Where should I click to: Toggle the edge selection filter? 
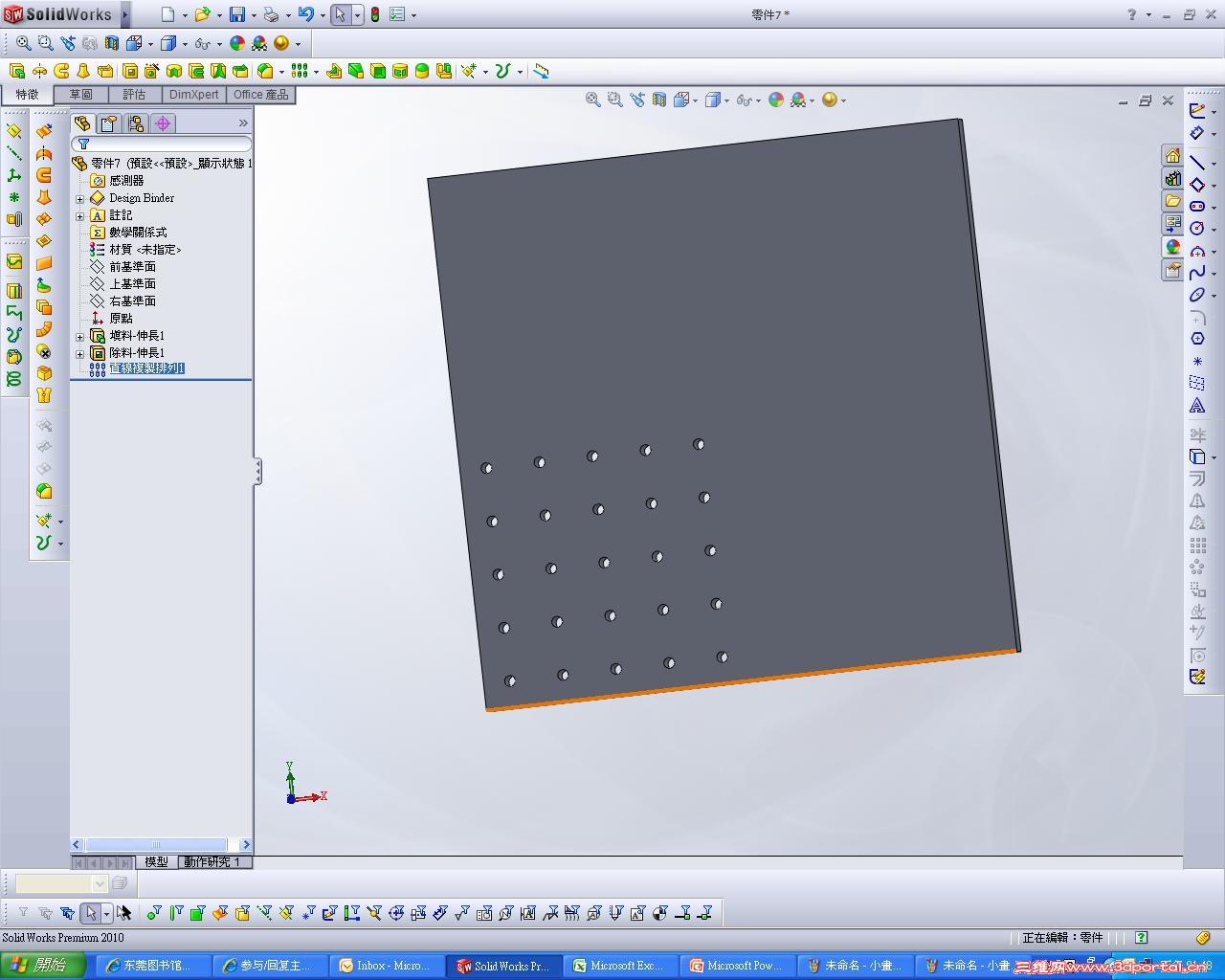coord(175,913)
